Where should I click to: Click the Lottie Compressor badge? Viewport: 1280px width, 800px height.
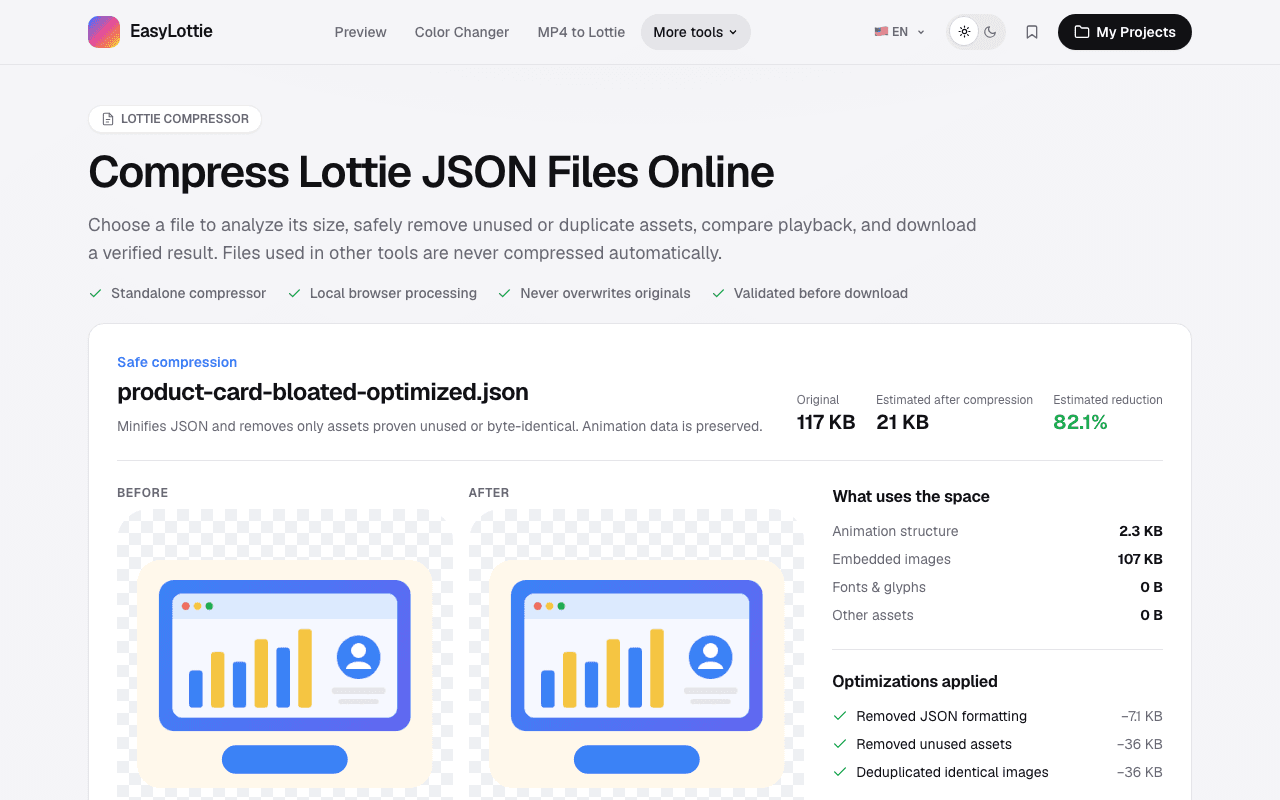(x=175, y=119)
